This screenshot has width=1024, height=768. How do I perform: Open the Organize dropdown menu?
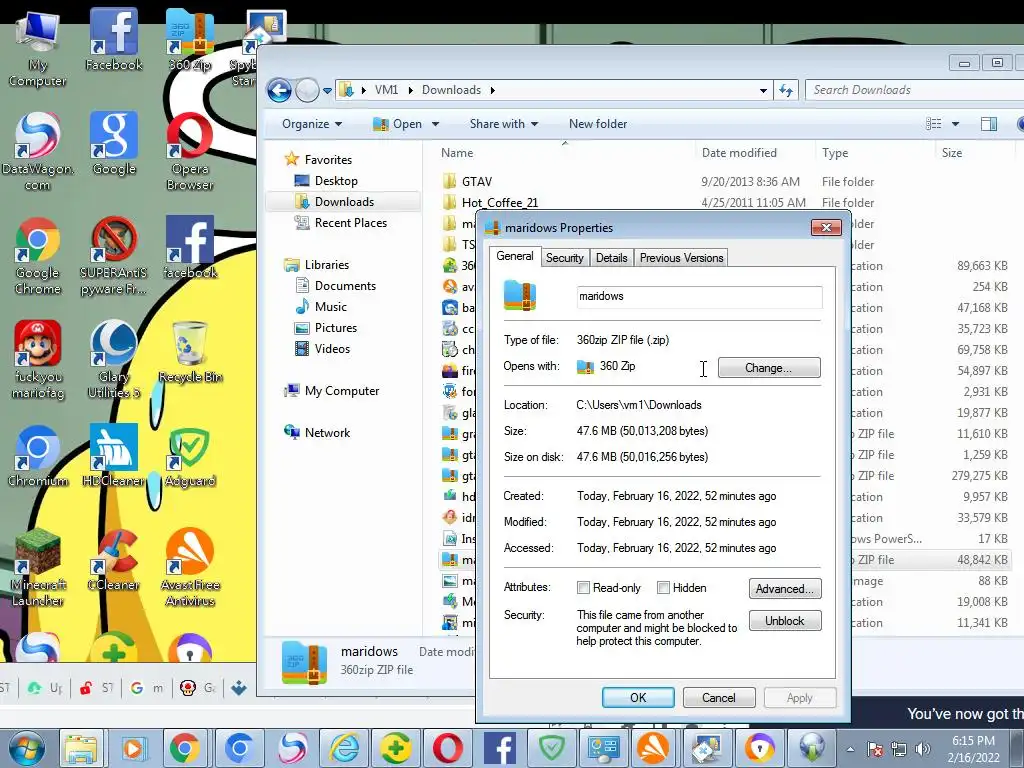[312, 123]
